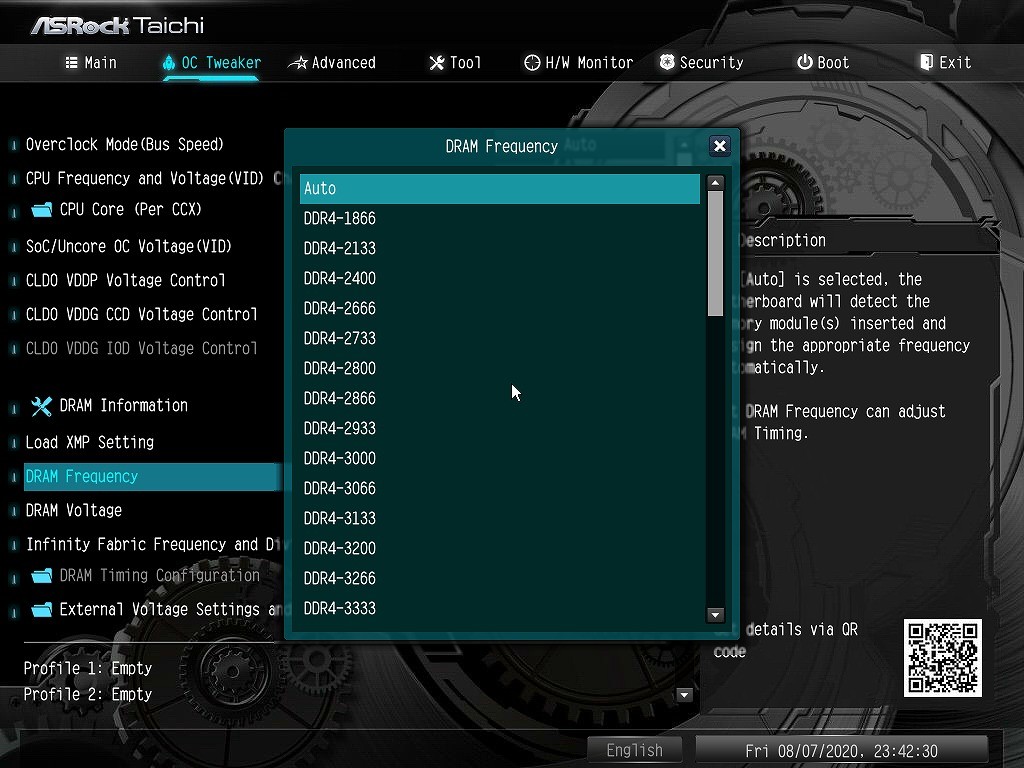Viewport: 1024px width, 768px height.
Task: Select CLDO VDDG CCD Voltage Control
Action: click(x=142, y=314)
